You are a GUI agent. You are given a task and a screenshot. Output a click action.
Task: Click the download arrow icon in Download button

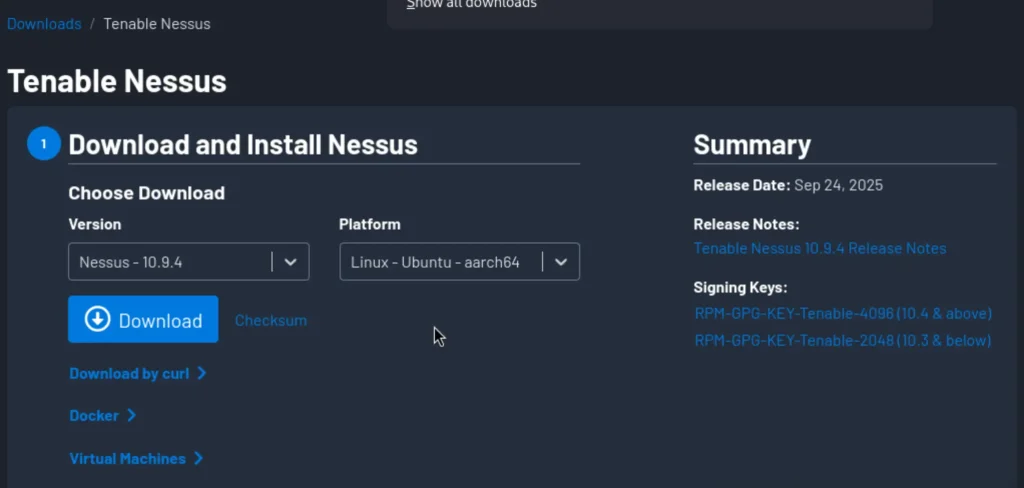tap(97, 319)
